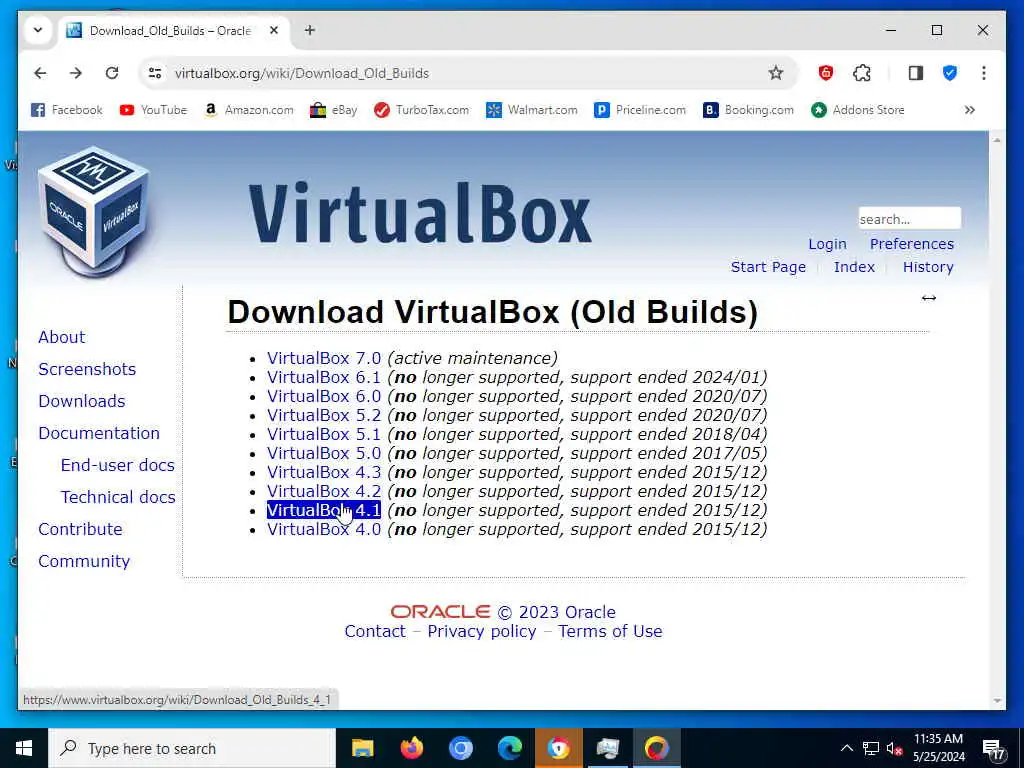This screenshot has width=1024, height=768.
Task: Show more bookmarks with the double chevron
Action: pyautogui.click(x=970, y=110)
